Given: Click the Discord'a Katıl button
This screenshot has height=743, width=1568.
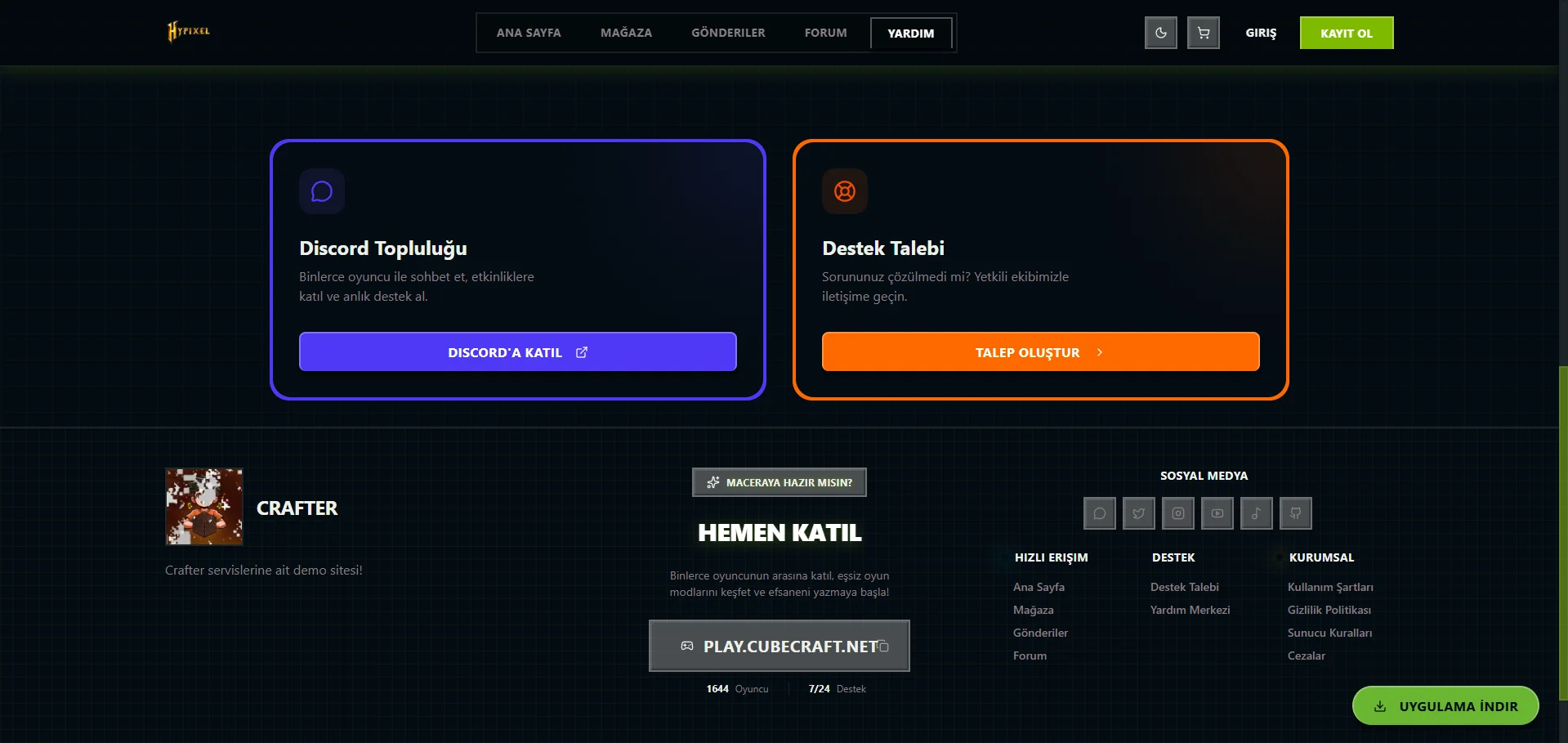Looking at the screenshot, I should click(x=518, y=351).
